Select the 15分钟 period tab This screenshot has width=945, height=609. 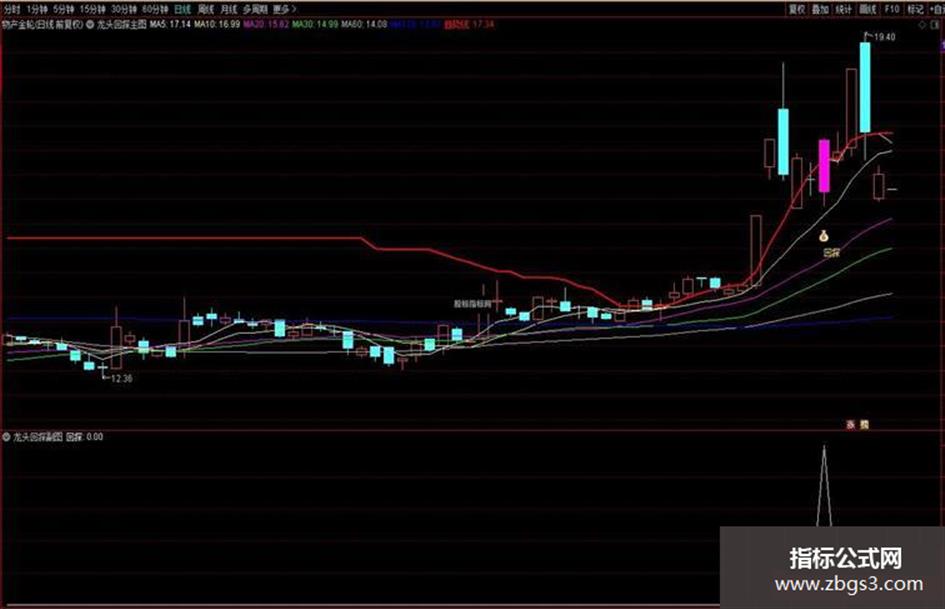click(93, 9)
